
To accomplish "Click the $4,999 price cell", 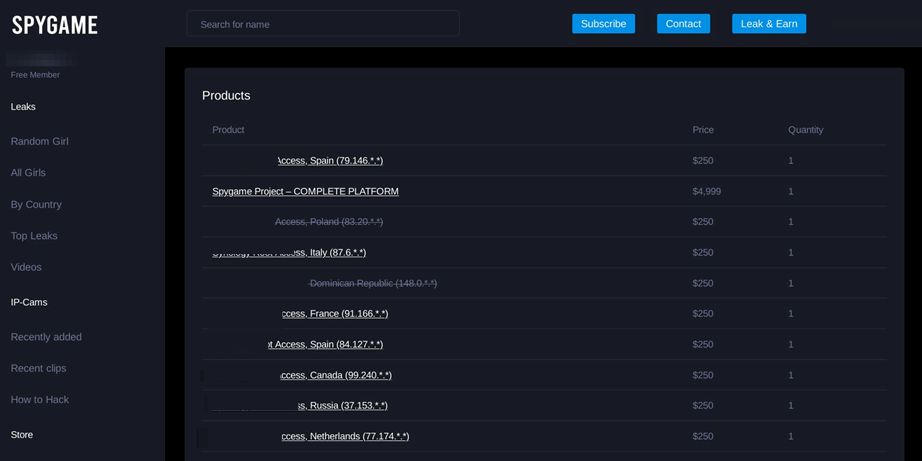I will click(x=706, y=191).
